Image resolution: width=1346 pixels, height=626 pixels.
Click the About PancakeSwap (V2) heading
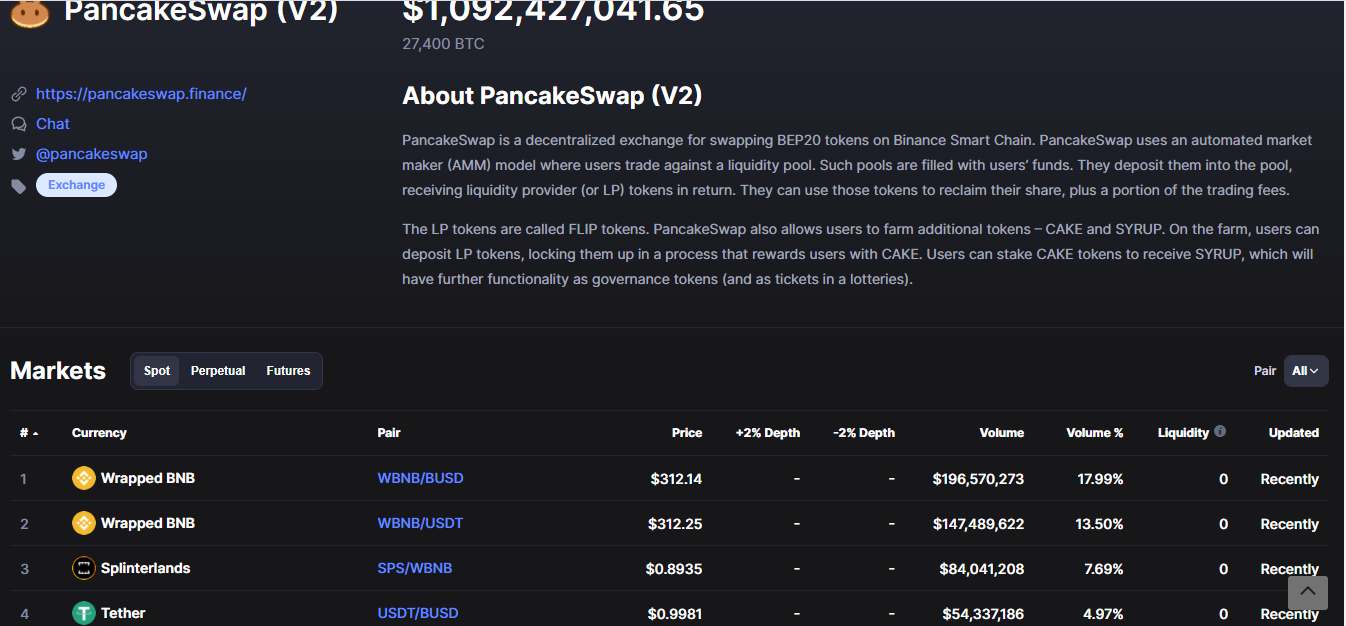coord(552,96)
